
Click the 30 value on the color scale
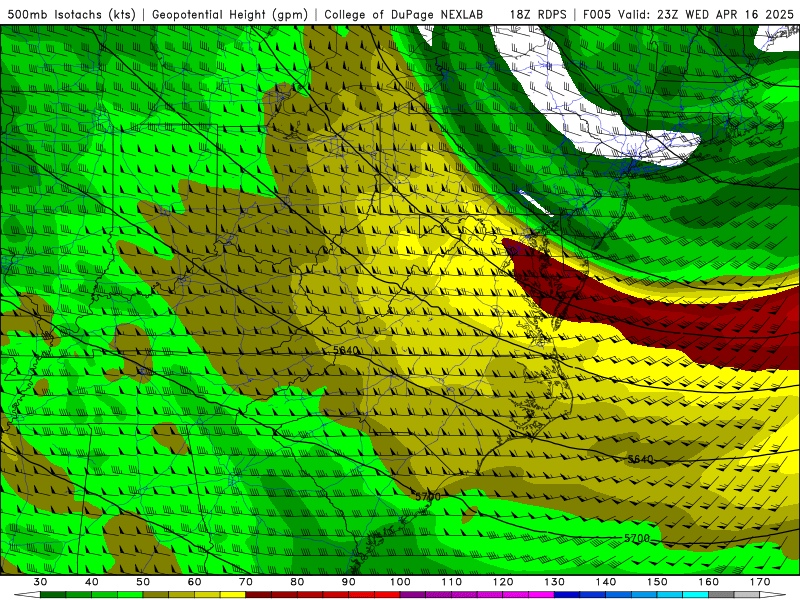pyautogui.click(x=40, y=582)
